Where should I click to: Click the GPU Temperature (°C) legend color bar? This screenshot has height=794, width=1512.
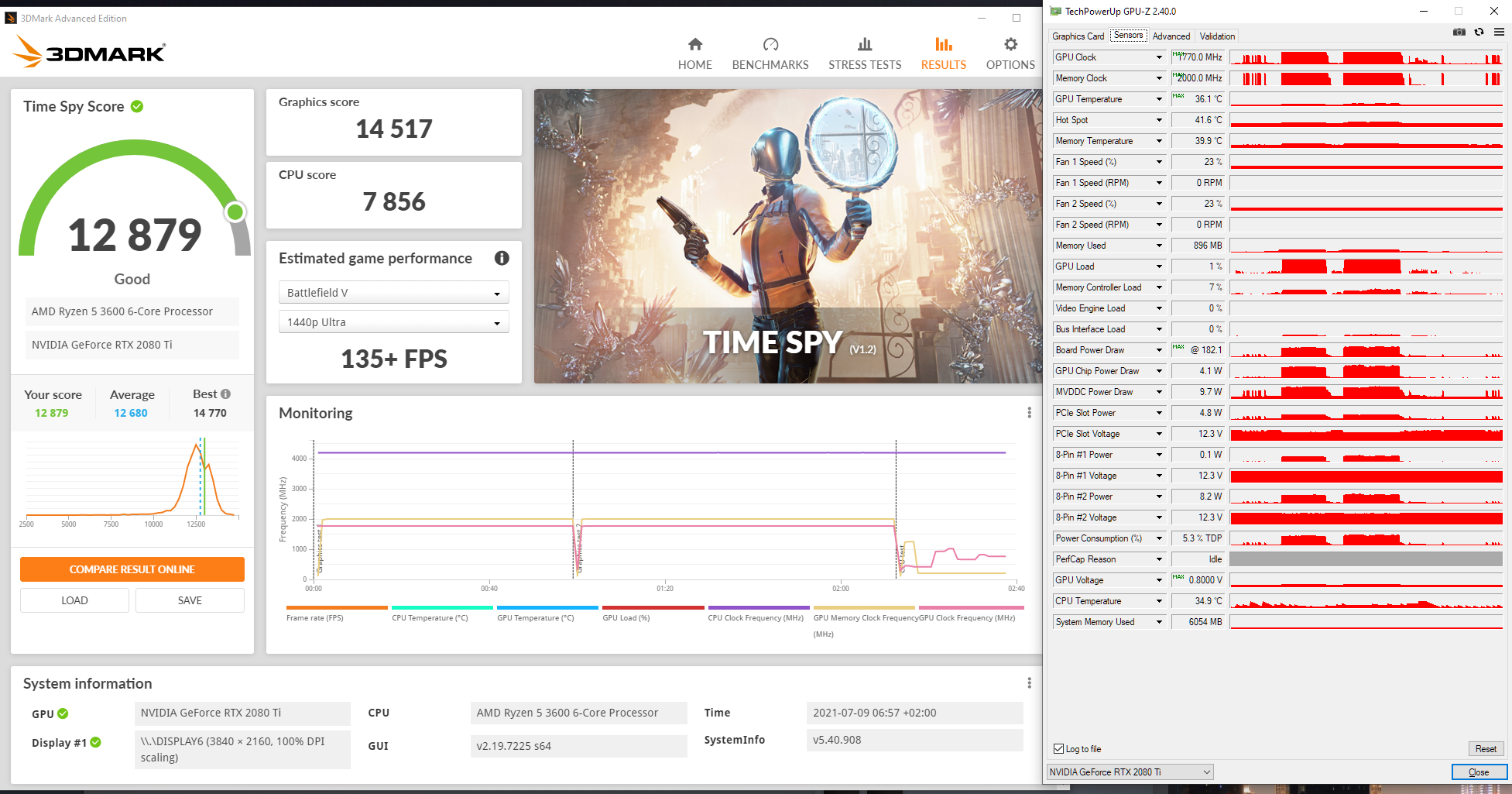[547, 607]
